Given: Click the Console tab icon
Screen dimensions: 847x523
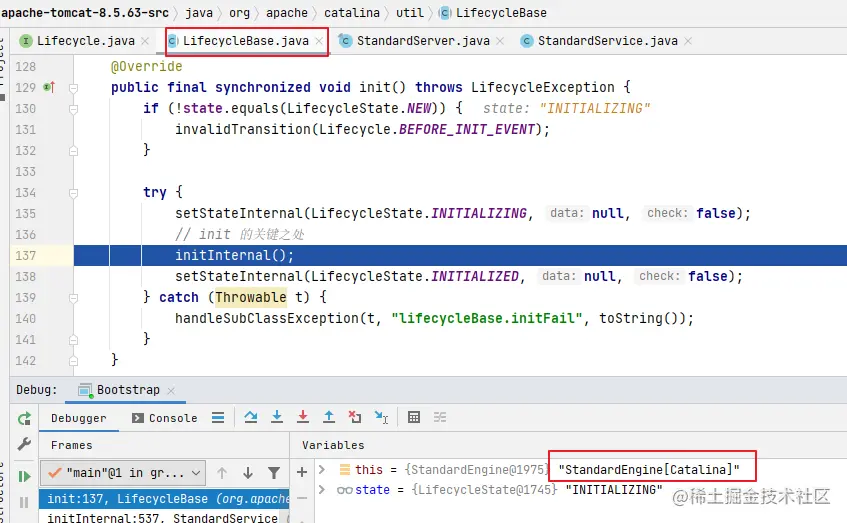Looking at the screenshot, I should point(138,418).
